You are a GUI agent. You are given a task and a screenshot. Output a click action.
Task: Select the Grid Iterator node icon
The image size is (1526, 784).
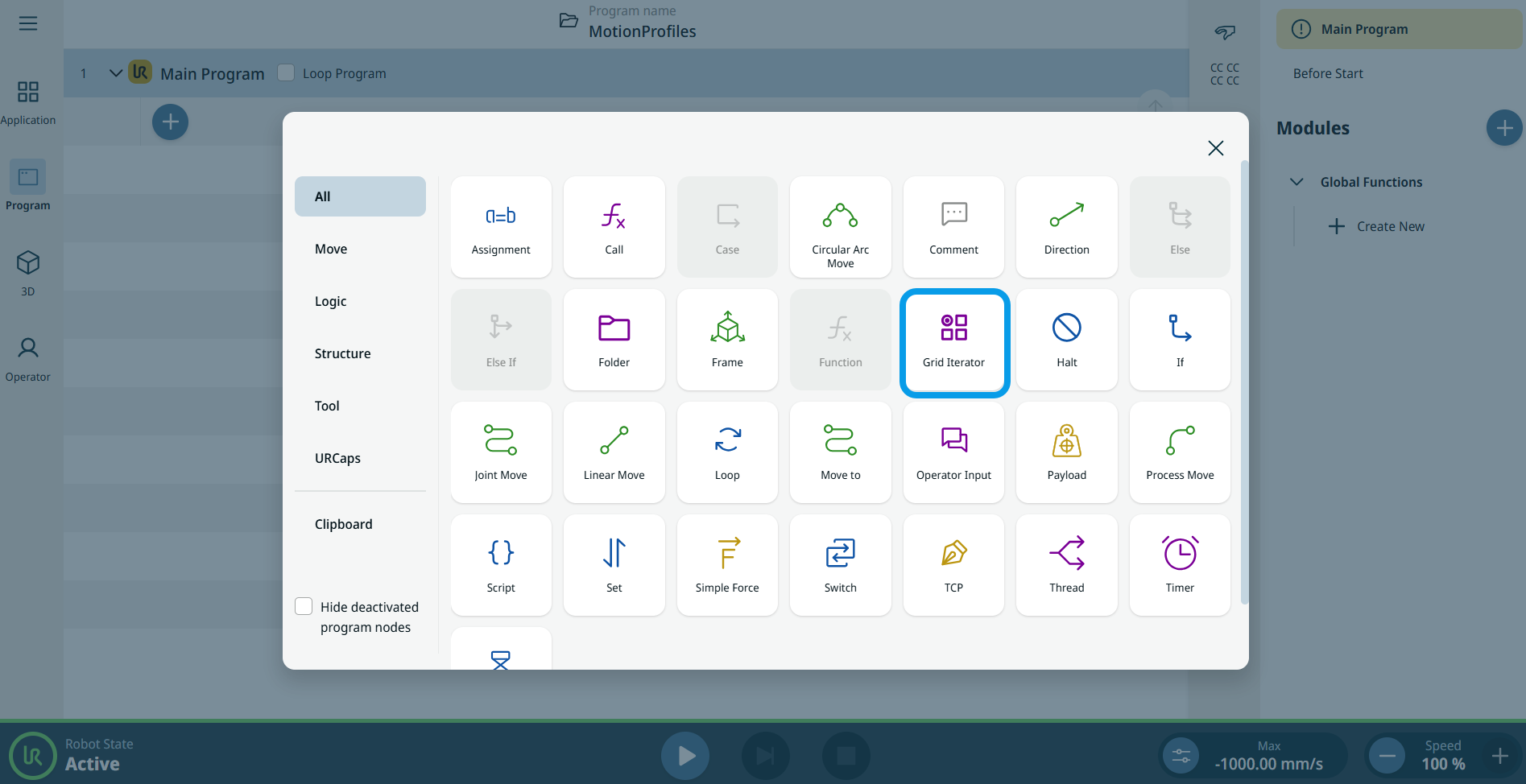pos(953,328)
